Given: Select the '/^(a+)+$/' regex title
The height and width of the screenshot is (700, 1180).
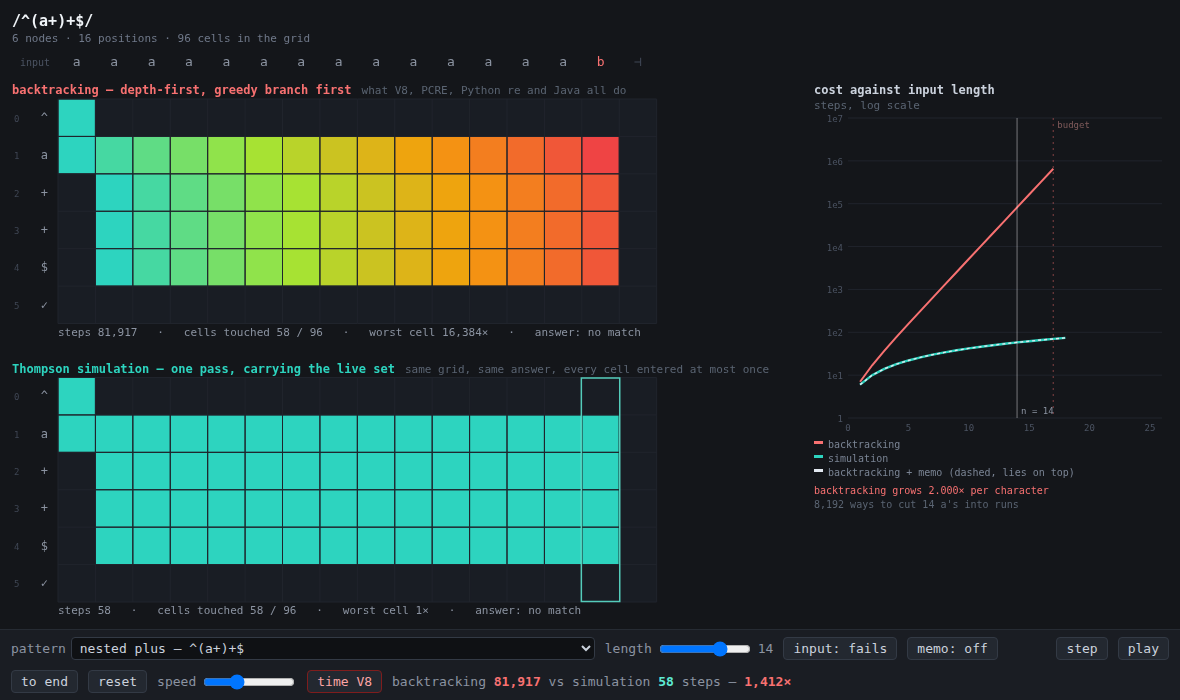Looking at the screenshot, I should (53, 20).
